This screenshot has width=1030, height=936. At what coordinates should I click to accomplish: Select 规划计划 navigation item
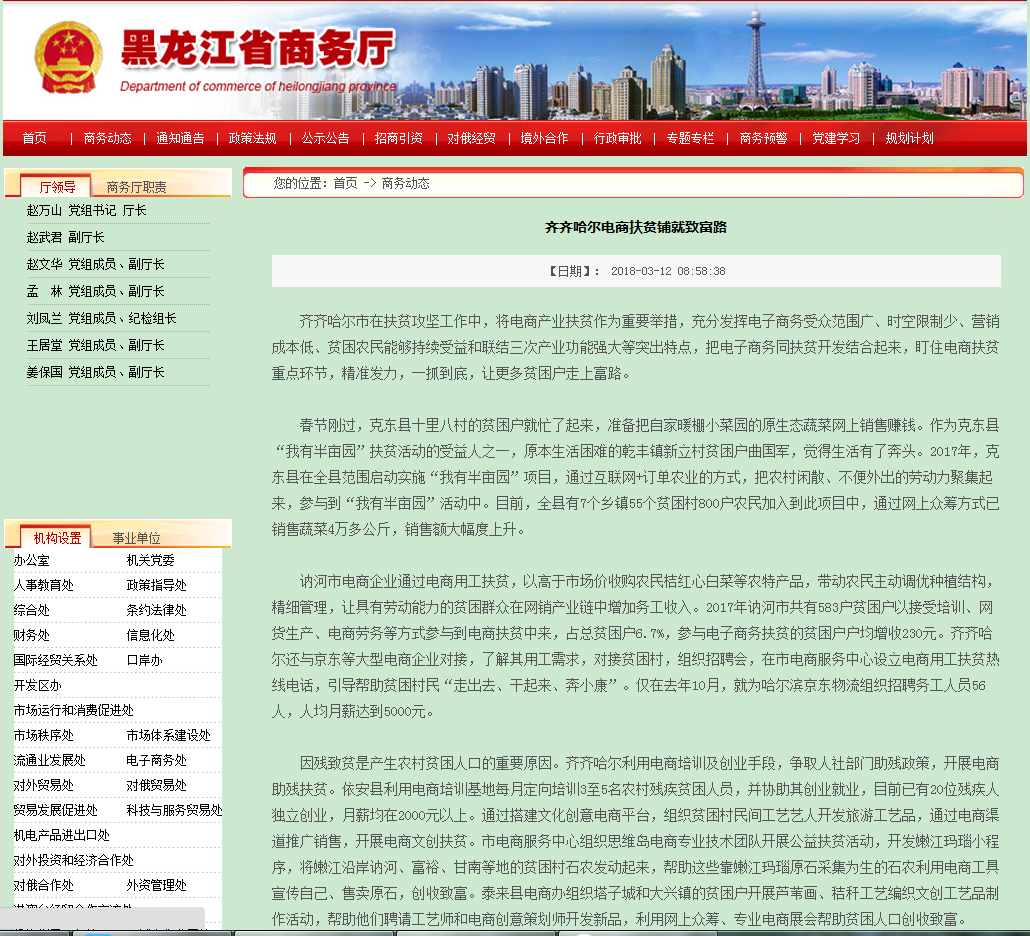click(x=910, y=139)
